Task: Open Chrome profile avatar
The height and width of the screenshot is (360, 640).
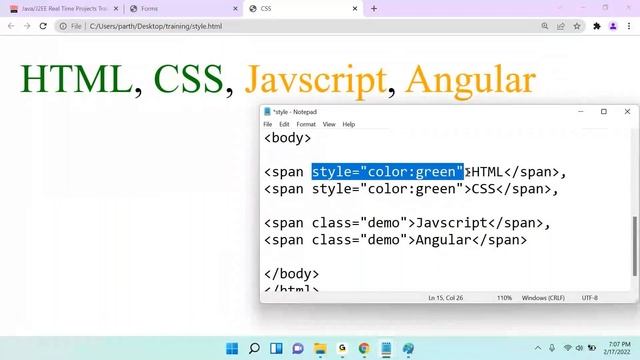Action: (613, 26)
